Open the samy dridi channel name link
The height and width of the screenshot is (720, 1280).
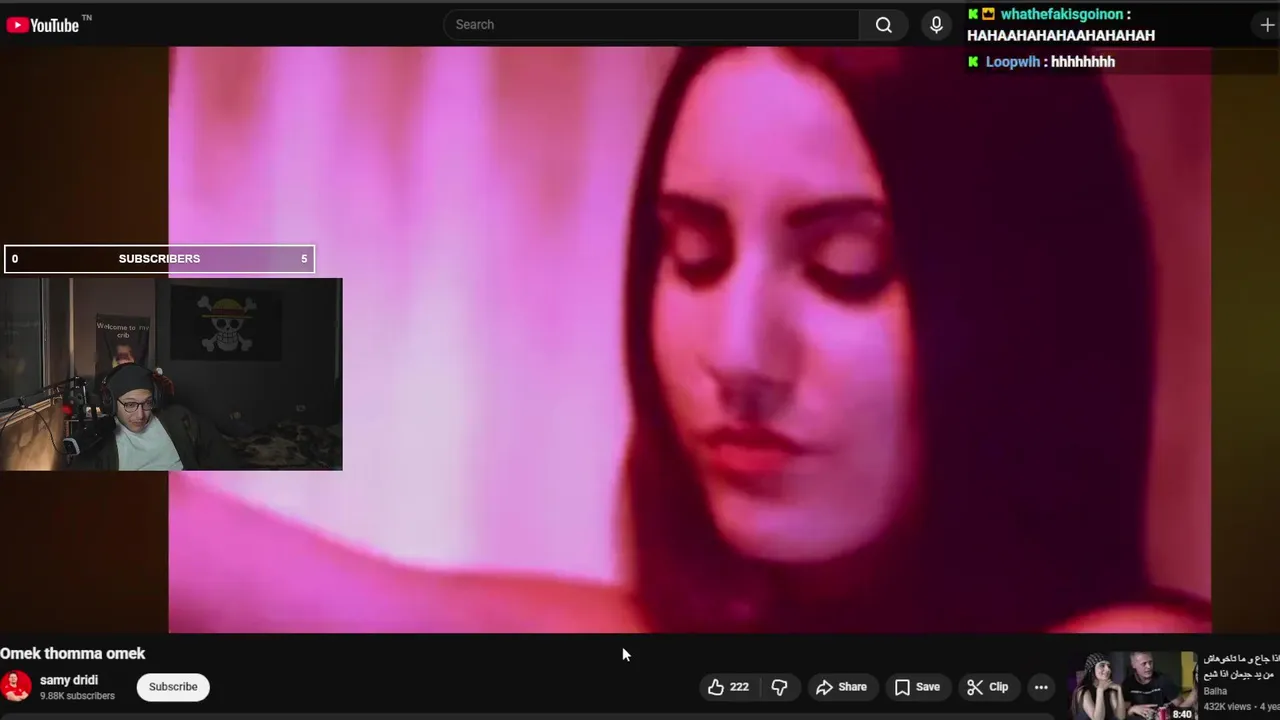coord(69,680)
